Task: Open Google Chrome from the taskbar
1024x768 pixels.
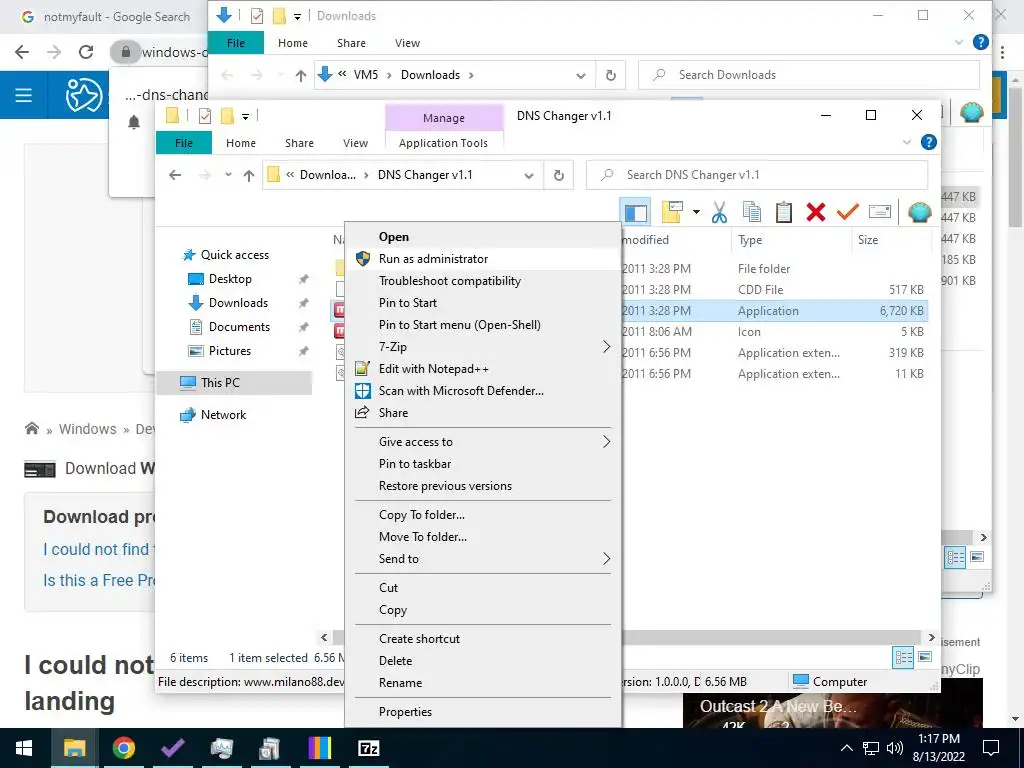Action: click(123, 748)
